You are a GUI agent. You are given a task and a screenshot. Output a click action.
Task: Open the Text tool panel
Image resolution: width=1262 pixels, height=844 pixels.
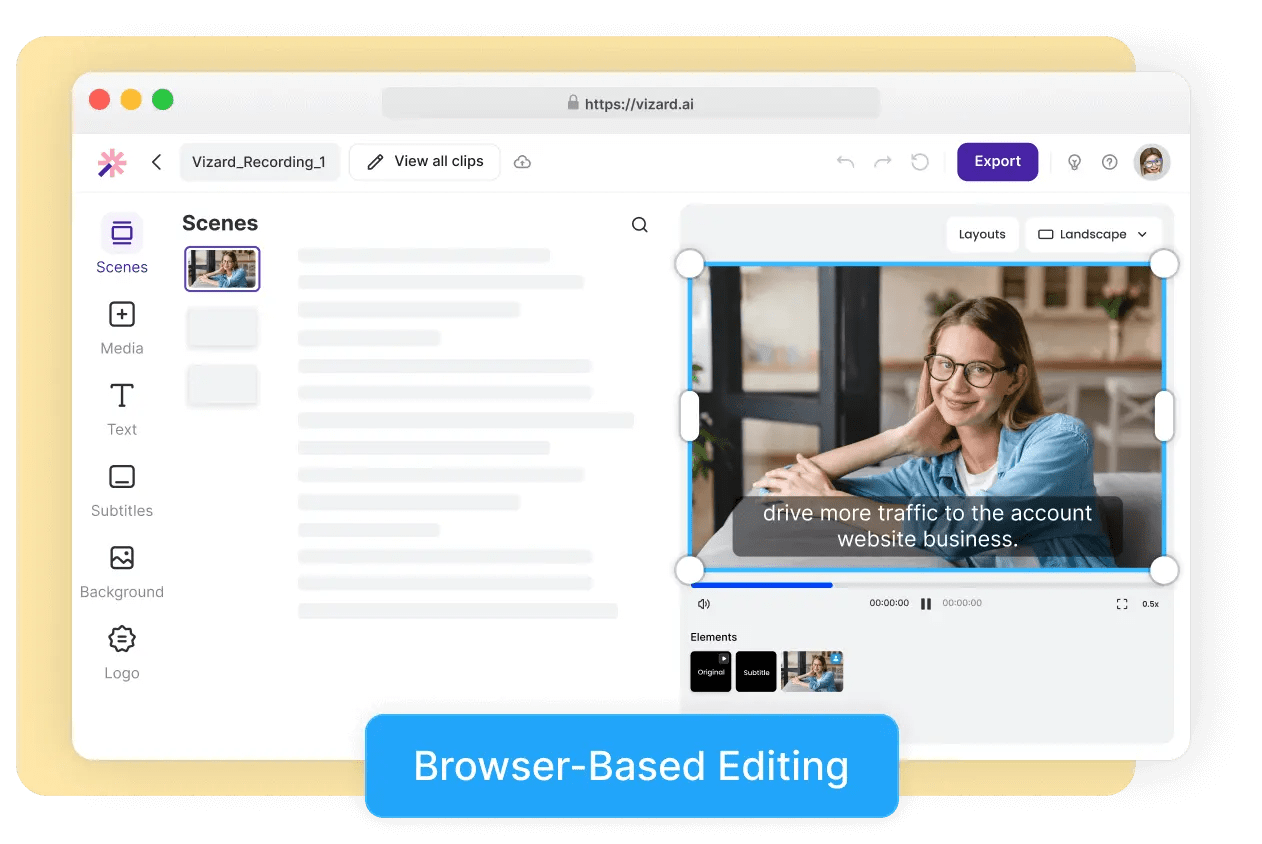pos(121,406)
